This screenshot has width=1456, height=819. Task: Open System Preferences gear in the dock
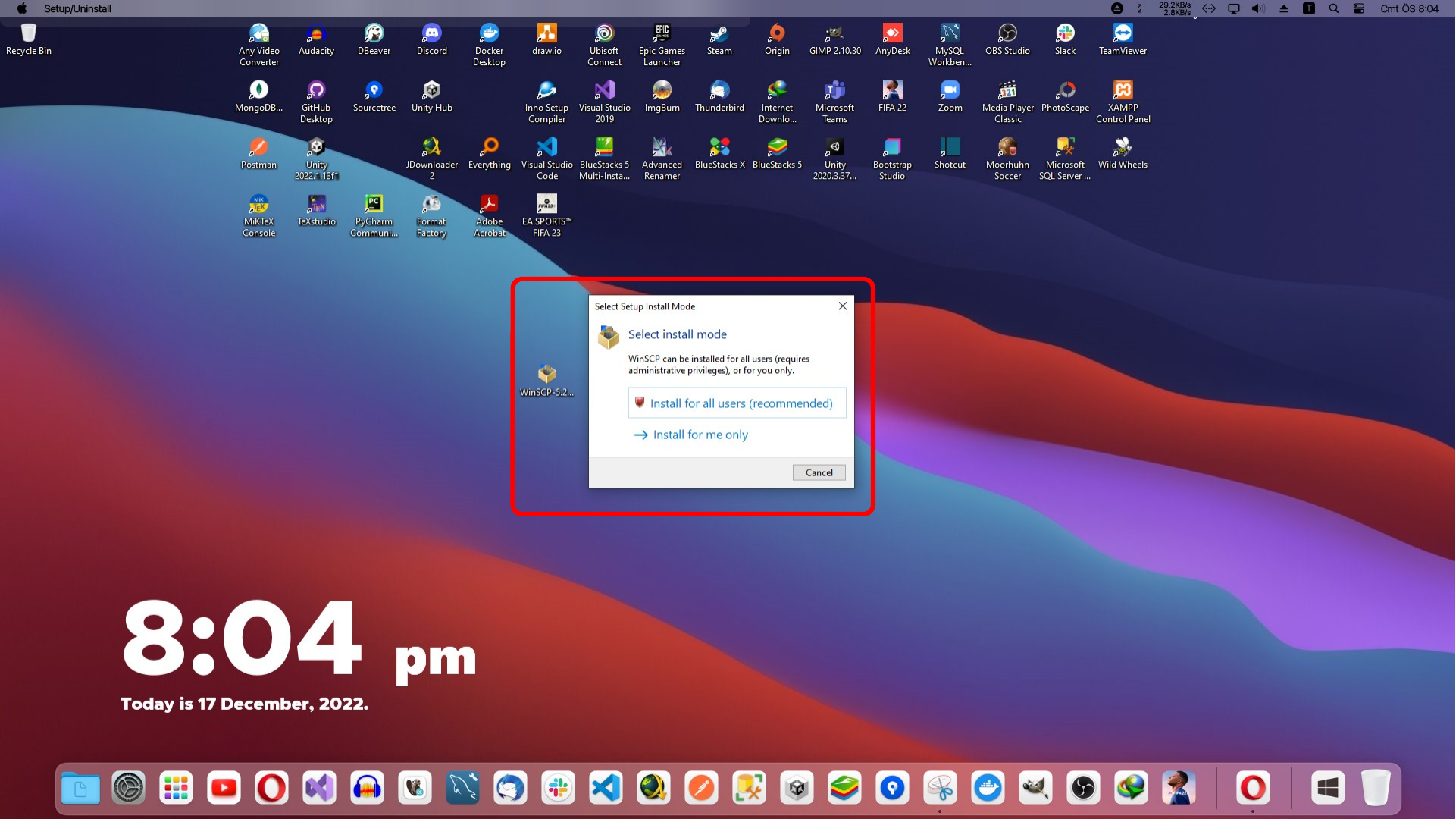coord(128,789)
